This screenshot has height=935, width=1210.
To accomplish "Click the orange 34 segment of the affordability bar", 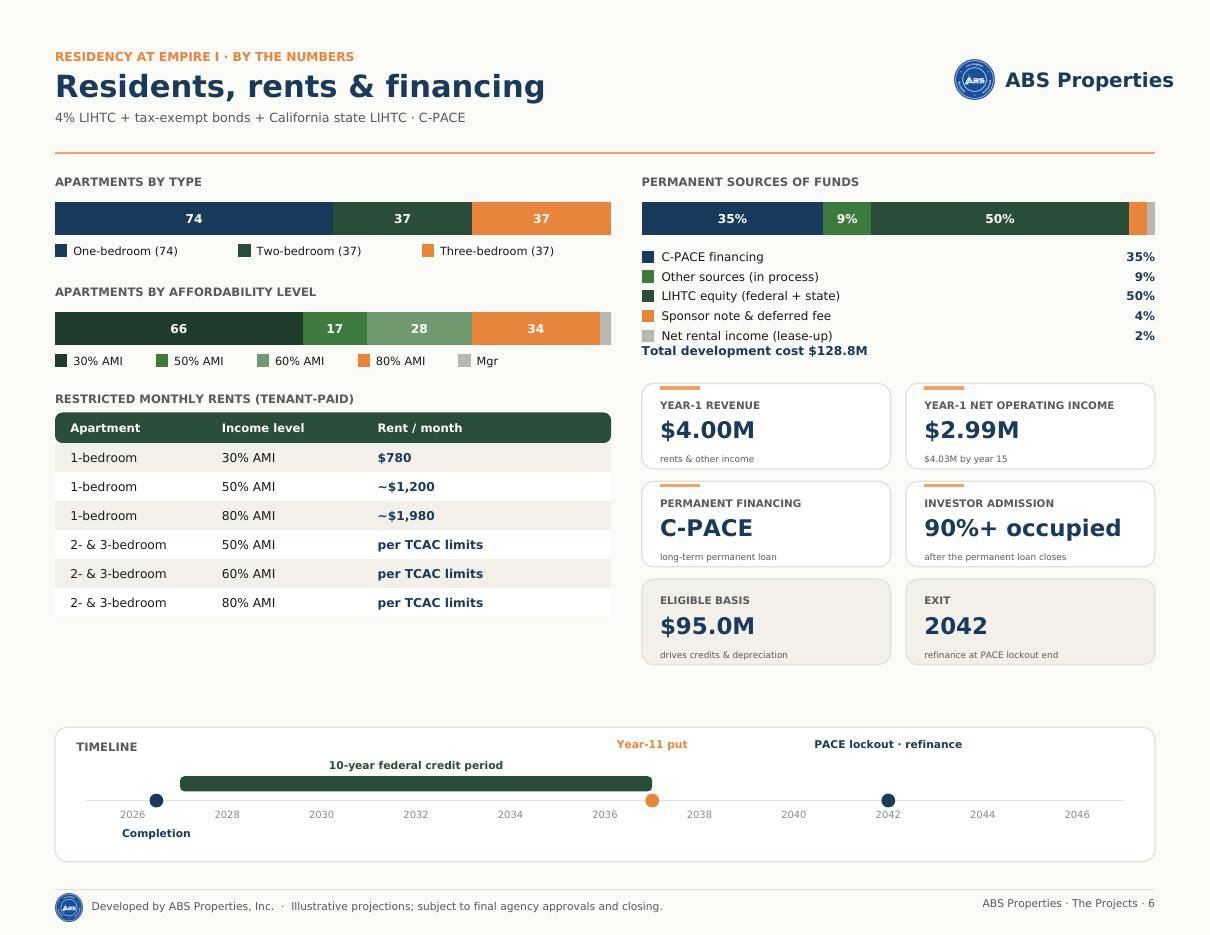I will tap(536, 328).
